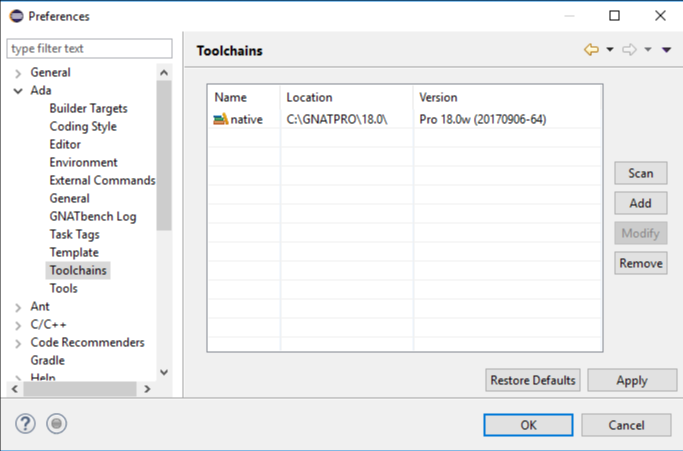Click the Version column header
The width and height of the screenshot is (683, 451).
pyautogui.click(x=507, y=97)
